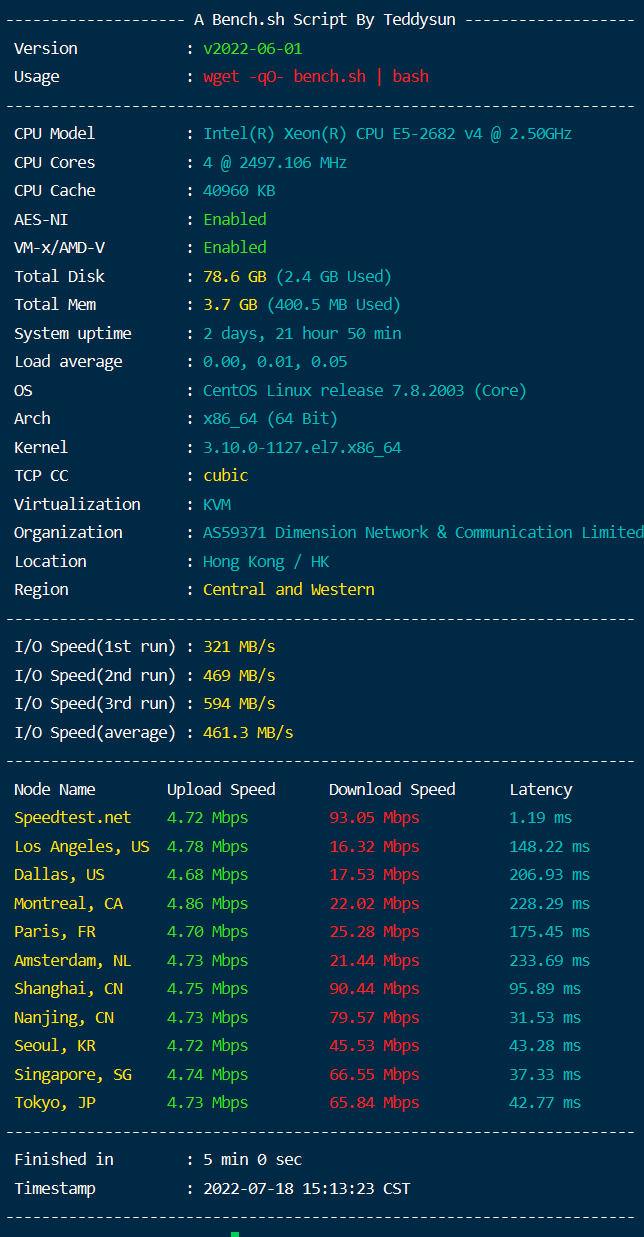Click the Total Mem value 3.7 GB
This screenshot has width=644, height=1237.
[x=230, y=304]
